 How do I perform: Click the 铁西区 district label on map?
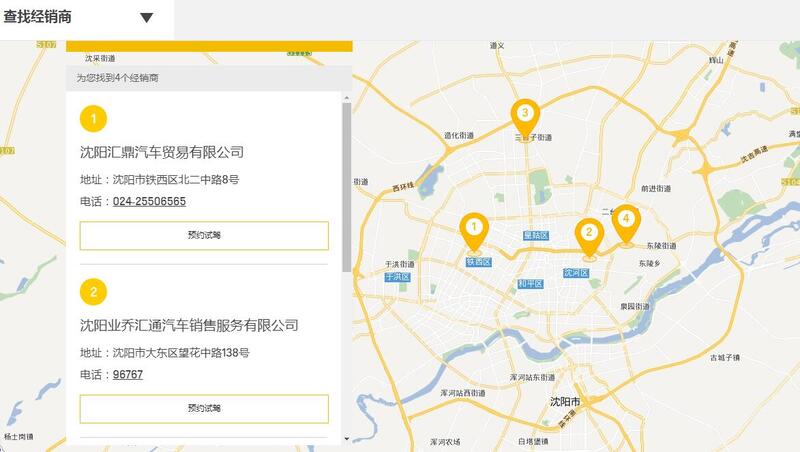479,262
